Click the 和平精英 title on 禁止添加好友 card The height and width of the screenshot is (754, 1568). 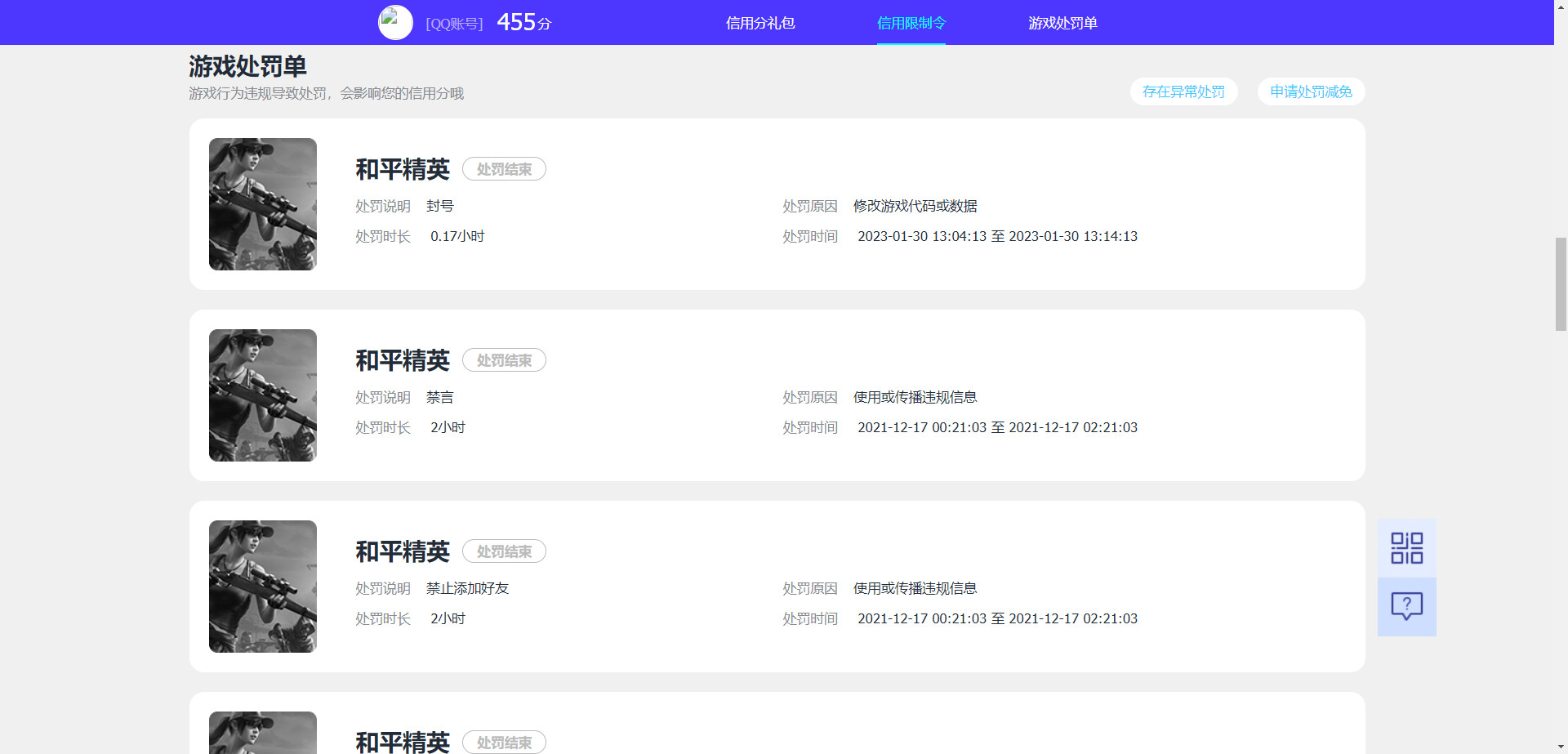pos(403,551)
